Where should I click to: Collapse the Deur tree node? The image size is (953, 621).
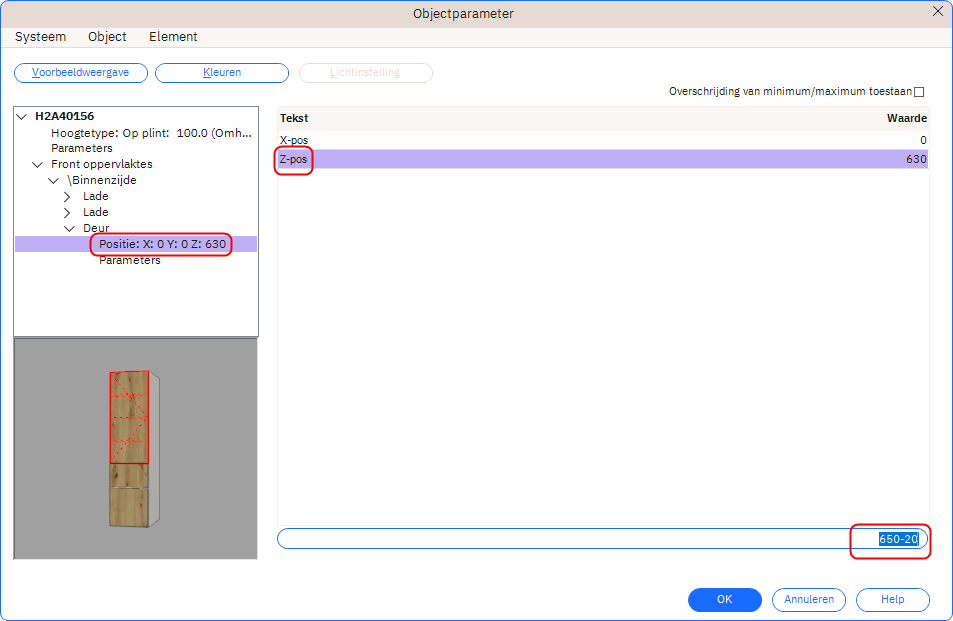pyautogui.click(x=70, y=228)
